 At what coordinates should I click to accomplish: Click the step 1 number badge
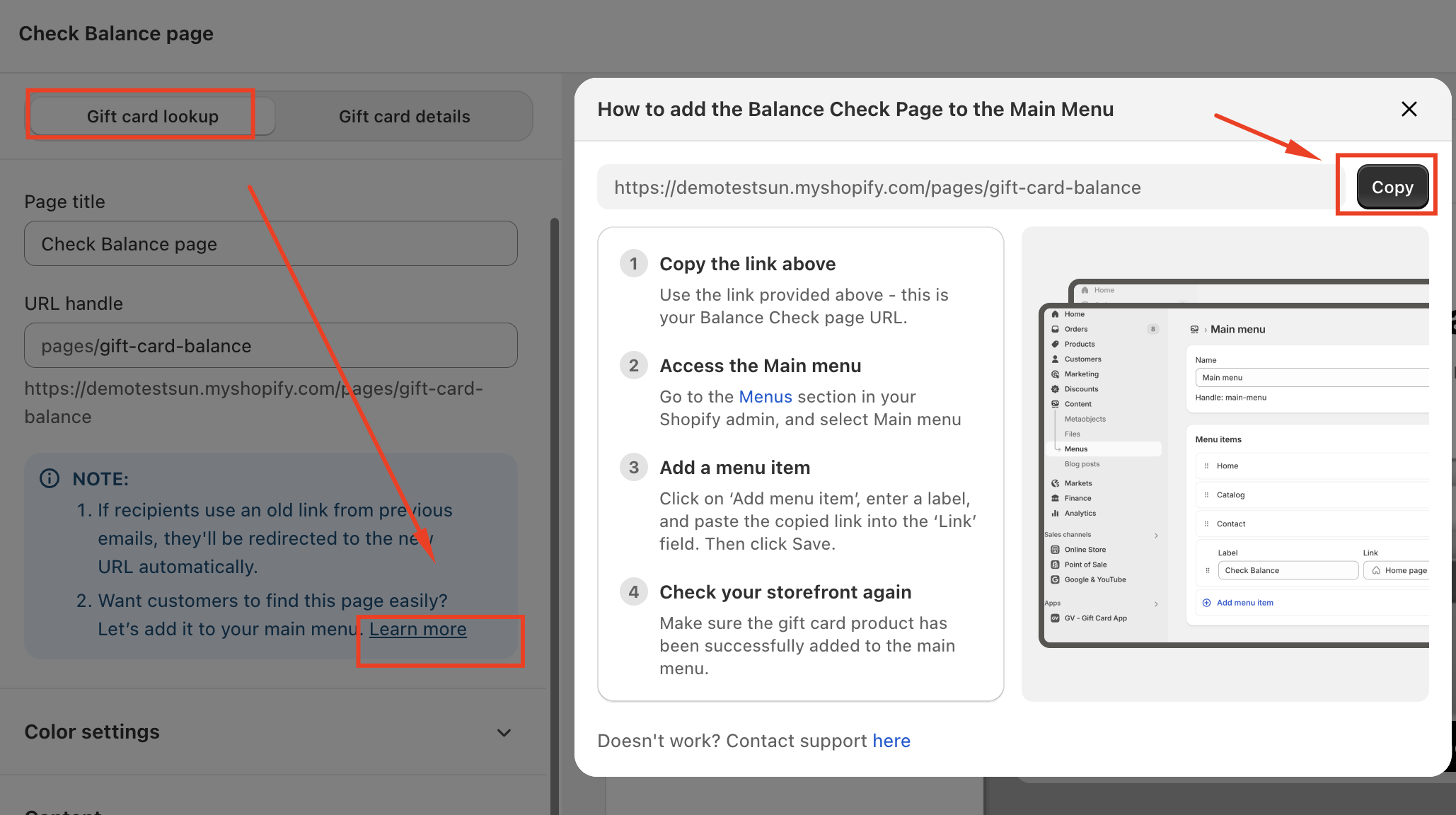[x=633, y=264]
